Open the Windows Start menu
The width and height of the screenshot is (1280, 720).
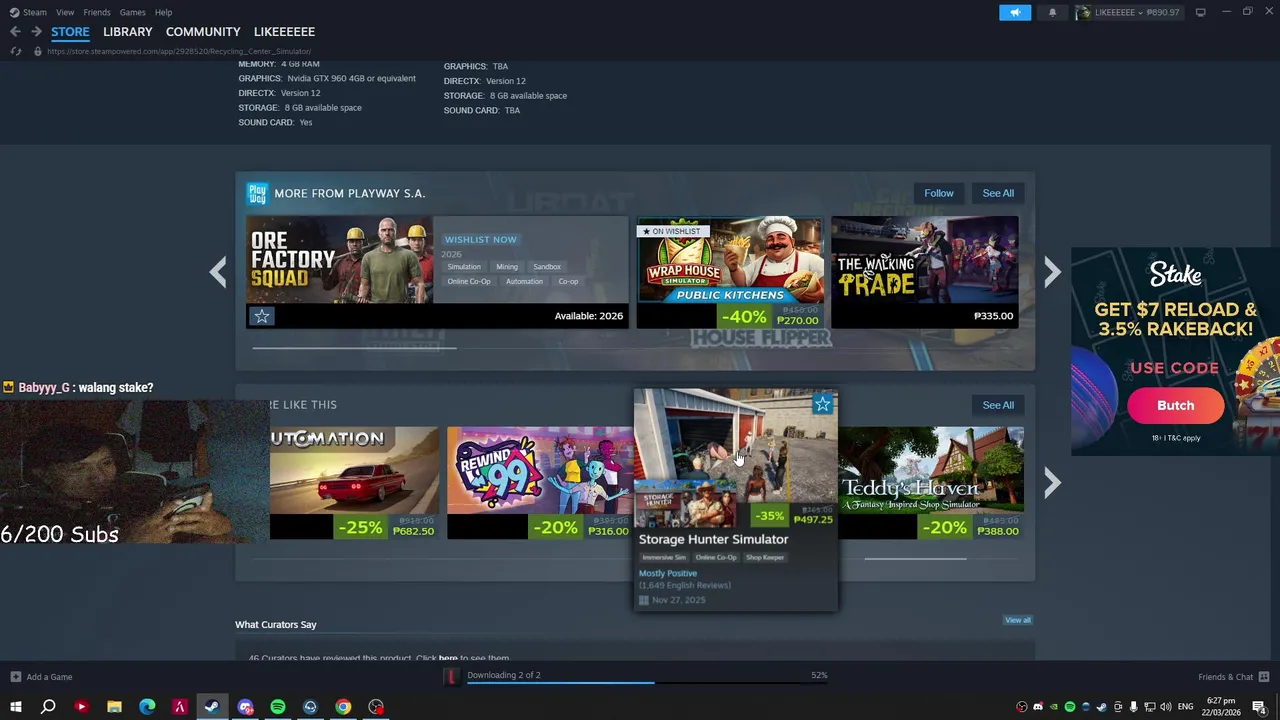[16, 707]
